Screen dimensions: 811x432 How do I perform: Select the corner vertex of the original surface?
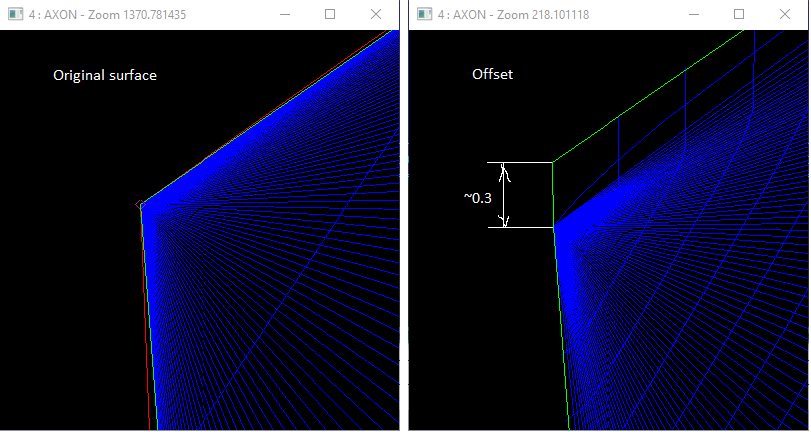pos(141,205)
